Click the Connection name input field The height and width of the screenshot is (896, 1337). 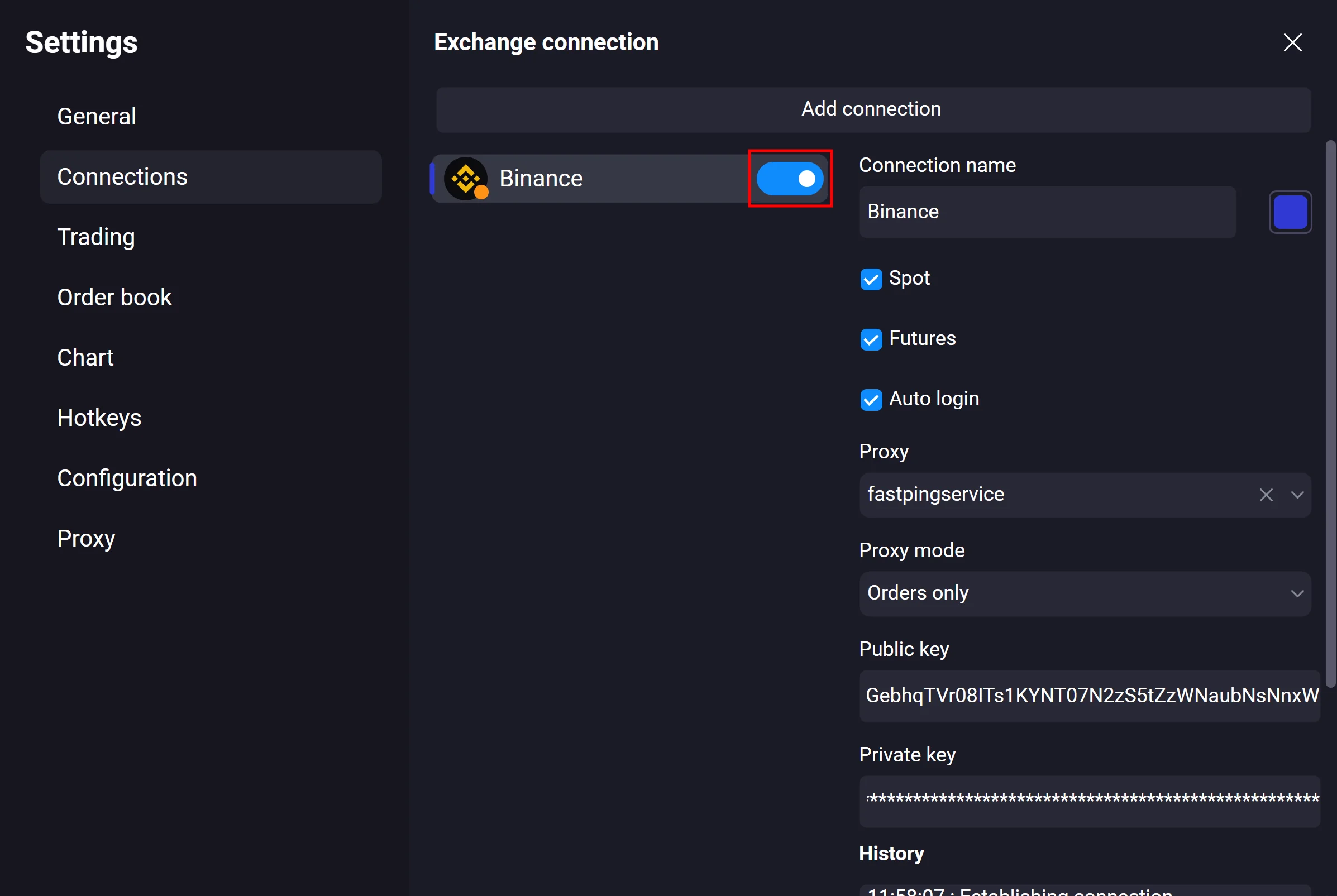pyautogui.click(x=1047, y=212)
